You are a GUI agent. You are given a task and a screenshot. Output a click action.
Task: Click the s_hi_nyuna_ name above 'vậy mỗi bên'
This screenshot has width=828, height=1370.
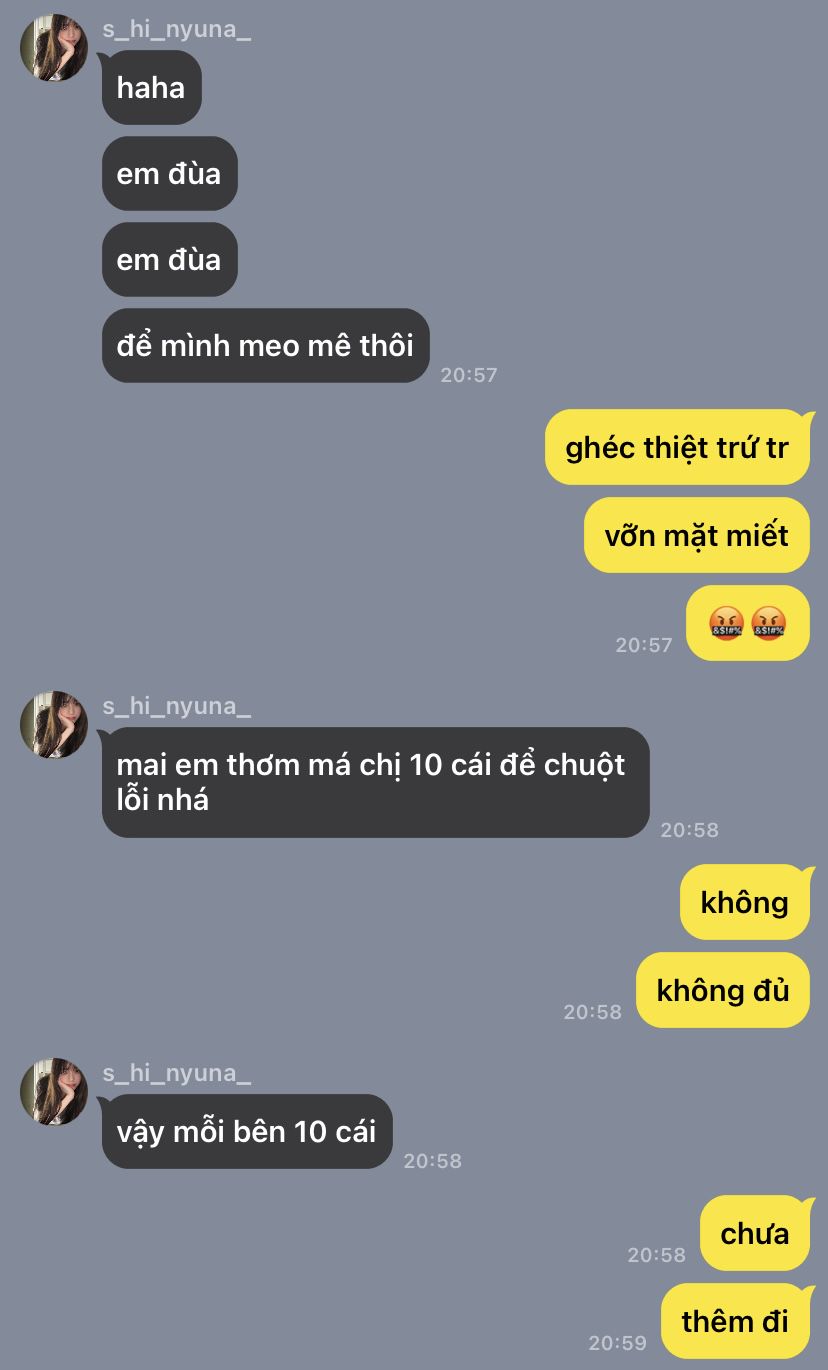click(176, 1073)
